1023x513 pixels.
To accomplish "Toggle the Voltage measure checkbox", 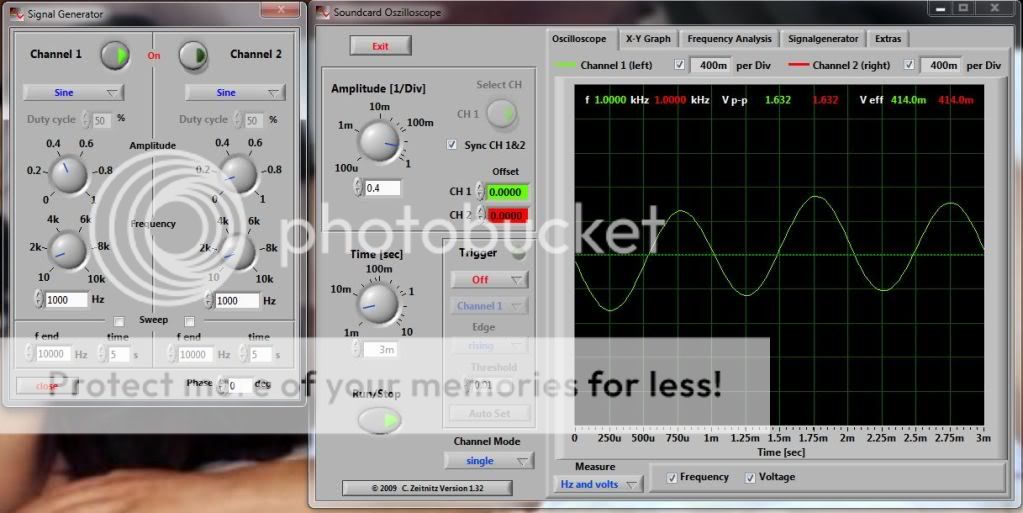I will [x=750, y=477].
